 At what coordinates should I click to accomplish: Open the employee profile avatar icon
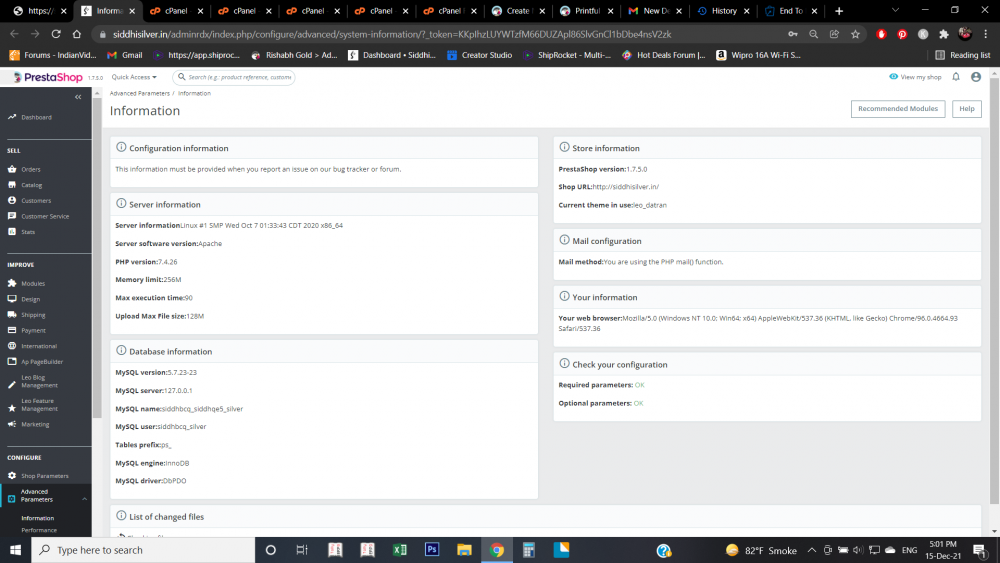pos(976,77)
